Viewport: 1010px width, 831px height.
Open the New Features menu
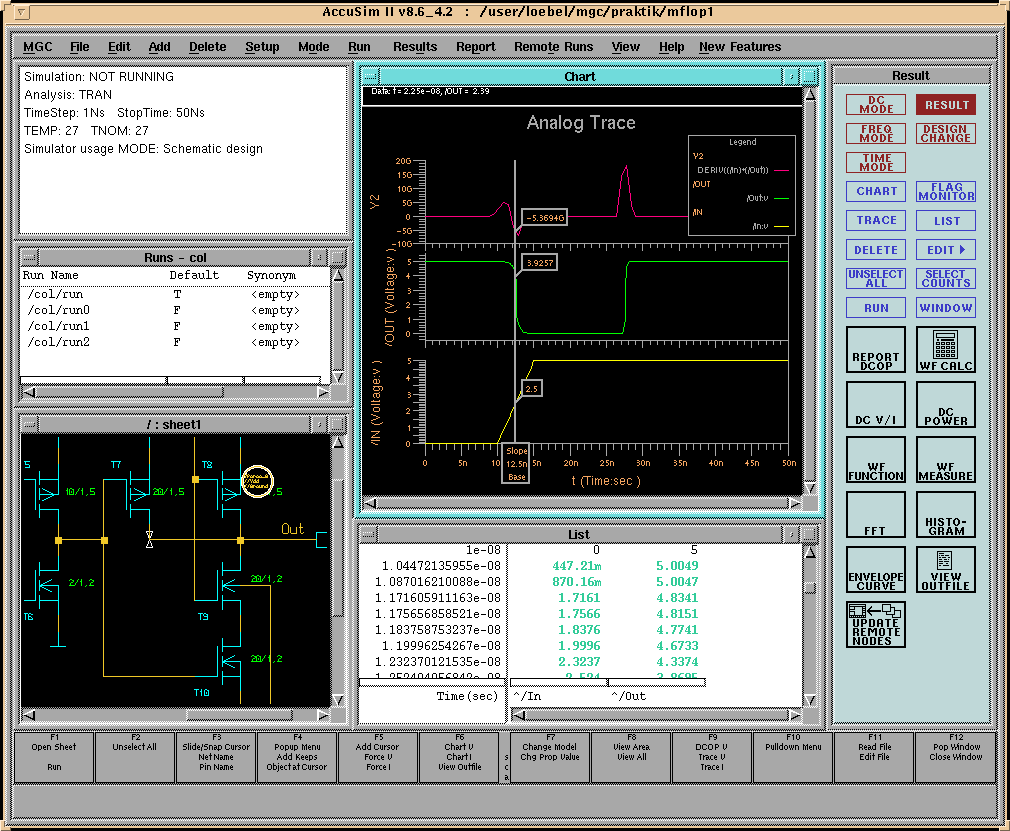tap(740, 47)
